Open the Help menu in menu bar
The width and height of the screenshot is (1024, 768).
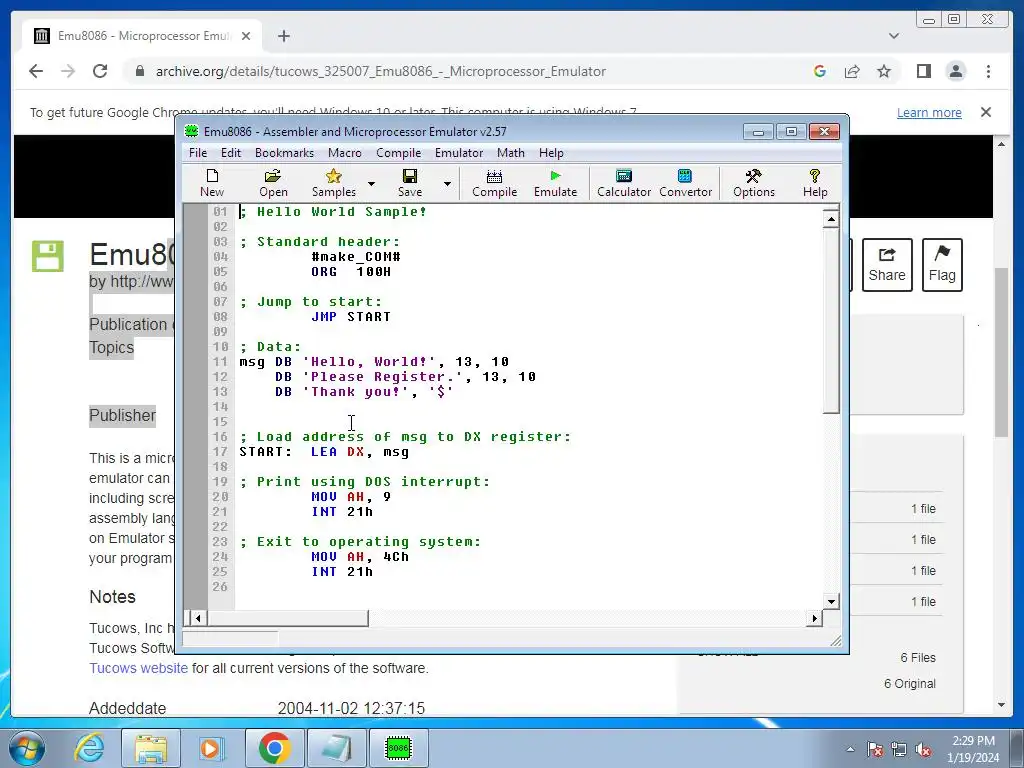point(551,153)
